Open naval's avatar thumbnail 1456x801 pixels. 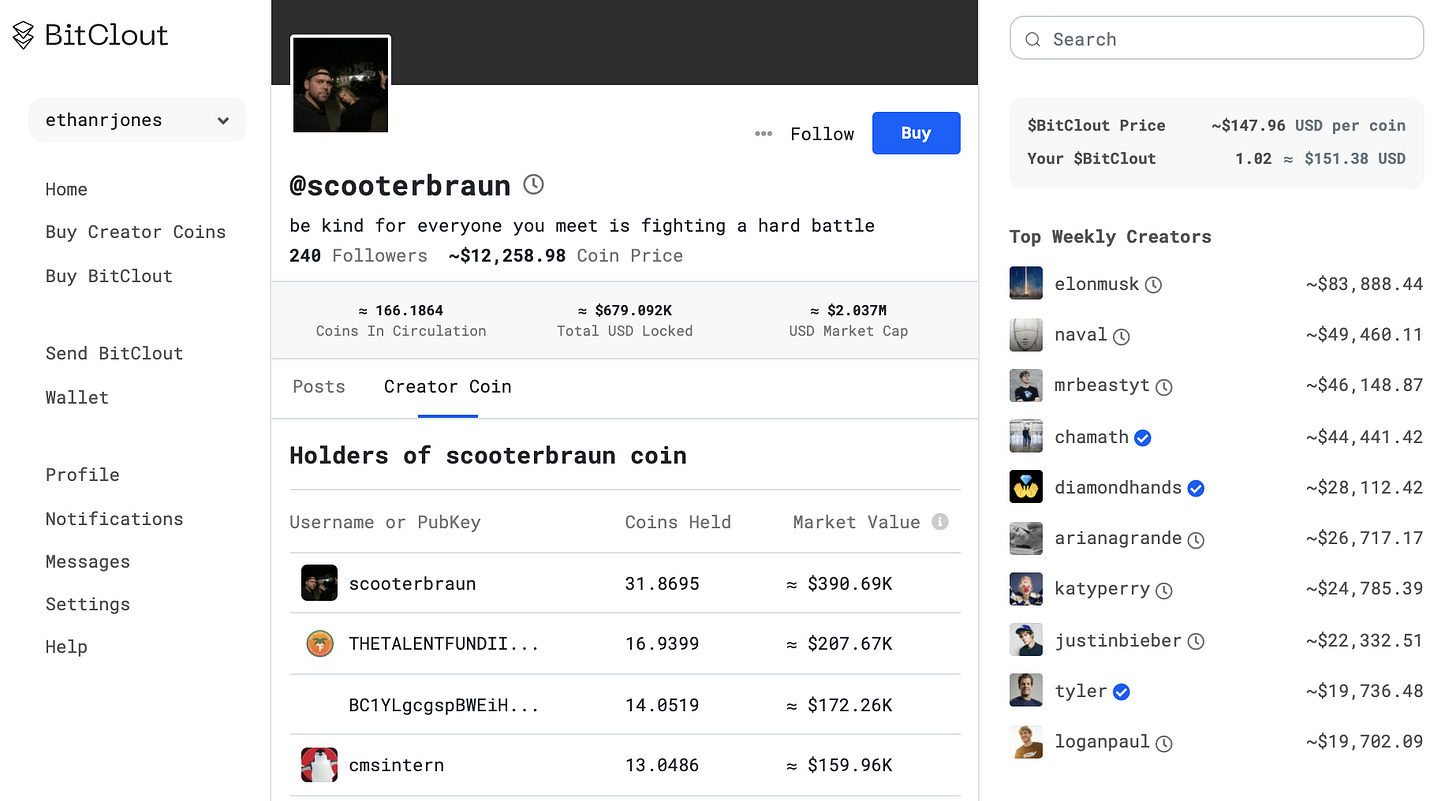coord(1026,335)
